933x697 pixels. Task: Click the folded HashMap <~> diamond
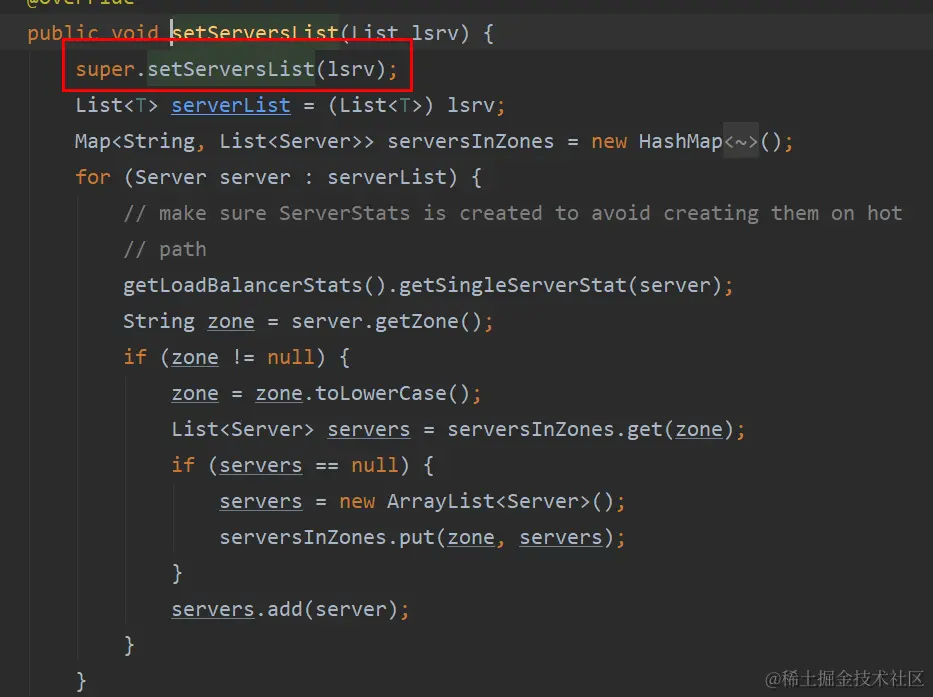coord(741,142)
